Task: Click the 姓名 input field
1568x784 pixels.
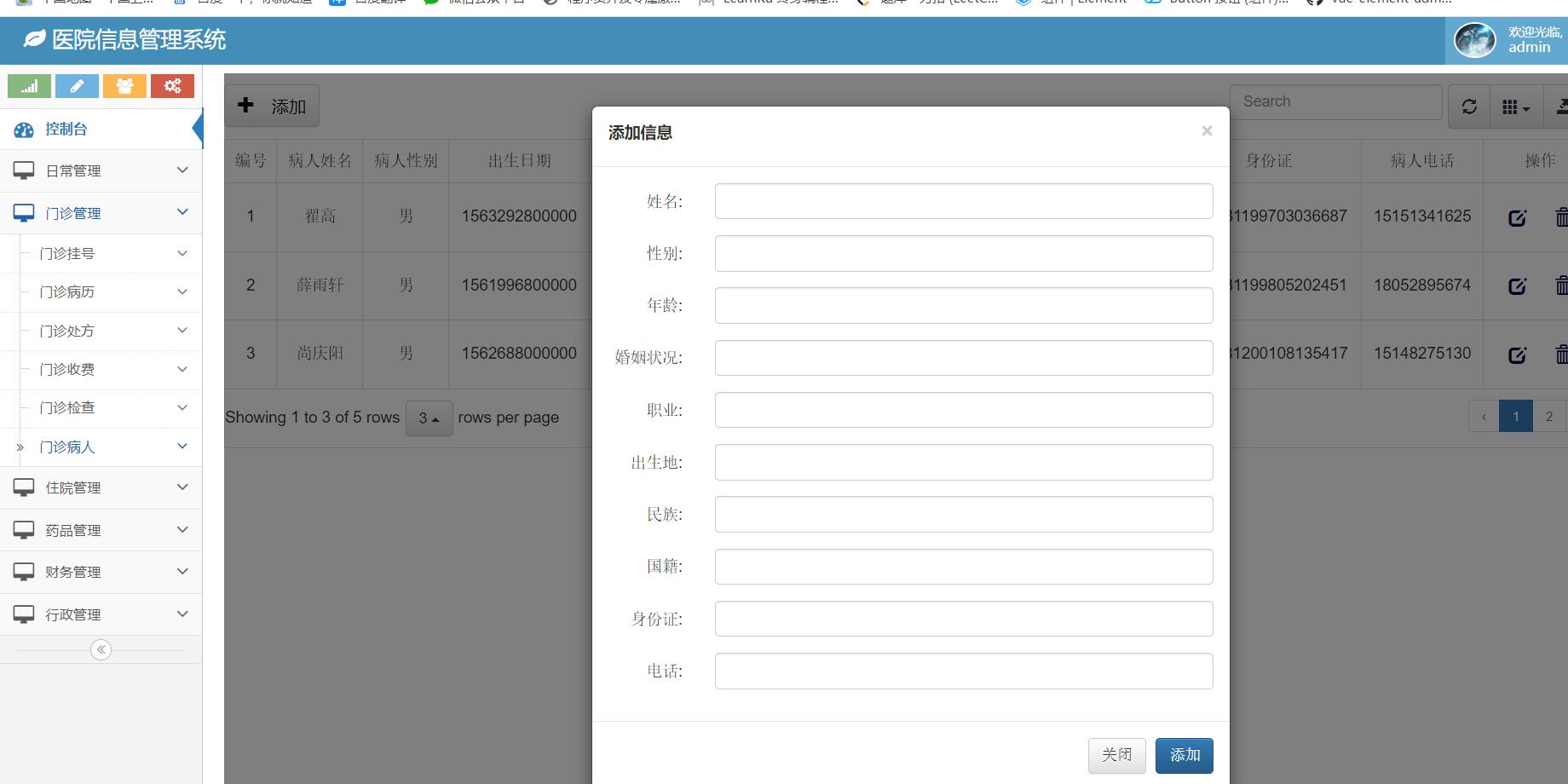Action: (x=964, y=201)
